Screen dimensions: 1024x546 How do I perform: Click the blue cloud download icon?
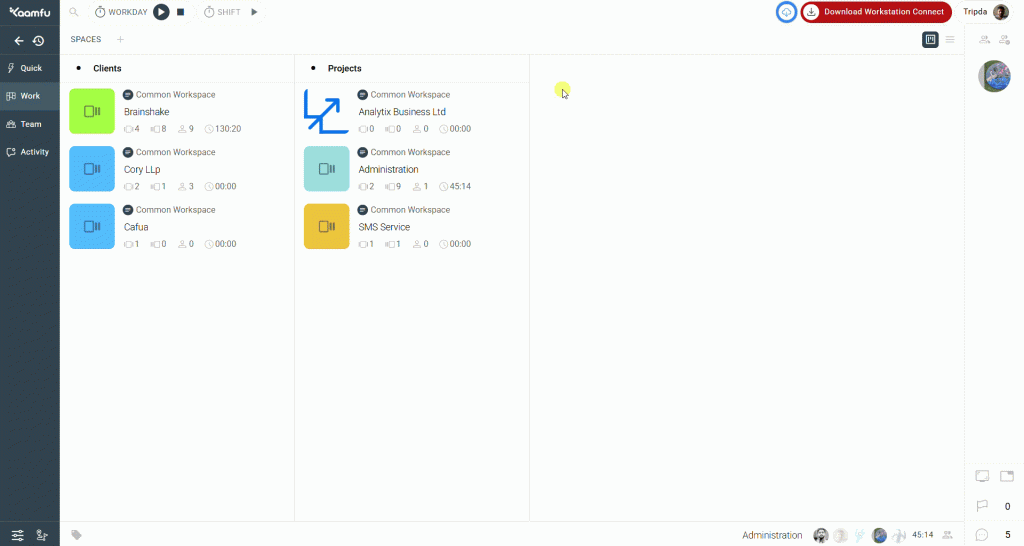coord(787,12)
